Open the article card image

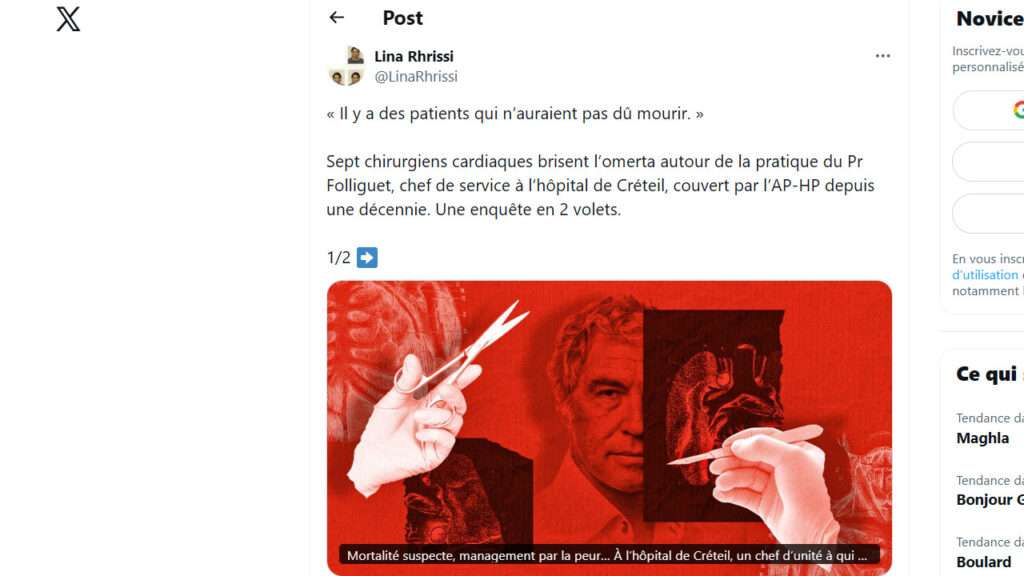(x=609, y=428)
